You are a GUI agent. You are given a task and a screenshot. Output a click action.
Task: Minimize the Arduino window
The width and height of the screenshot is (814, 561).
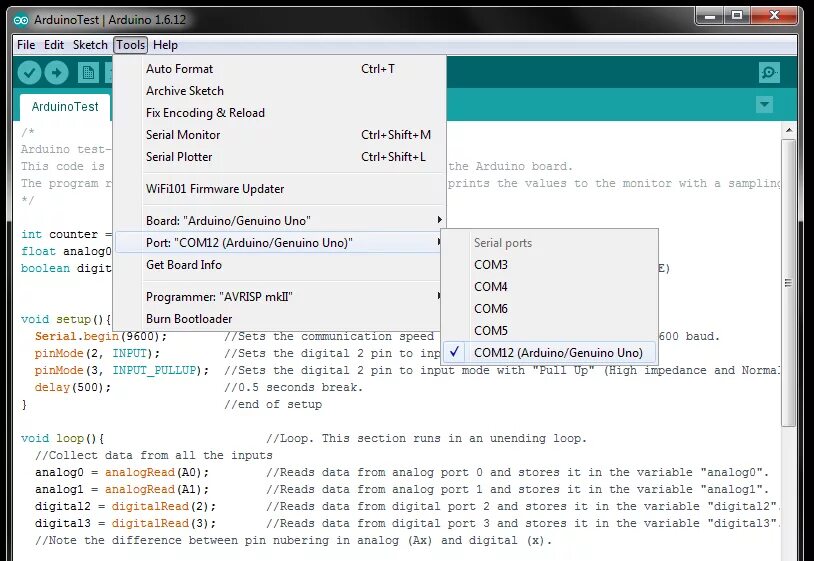tap(710, 16)
